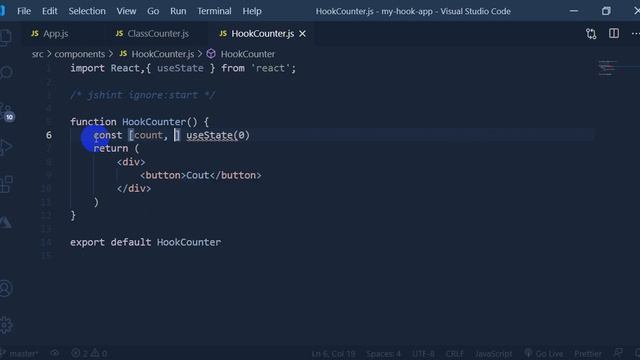Open the Selection menu

pos(87,11)
